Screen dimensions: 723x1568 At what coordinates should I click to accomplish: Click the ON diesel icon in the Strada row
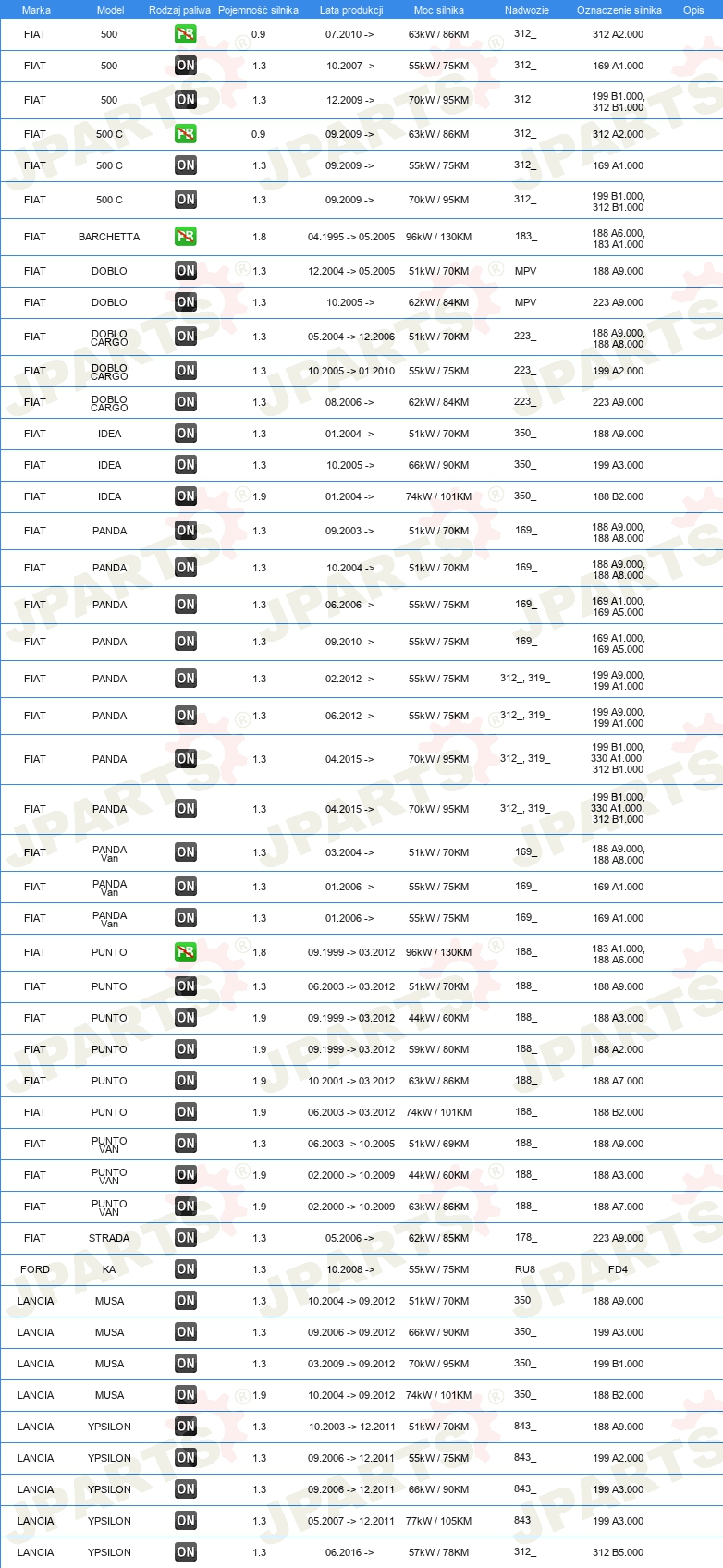(x=186, y=1238)
